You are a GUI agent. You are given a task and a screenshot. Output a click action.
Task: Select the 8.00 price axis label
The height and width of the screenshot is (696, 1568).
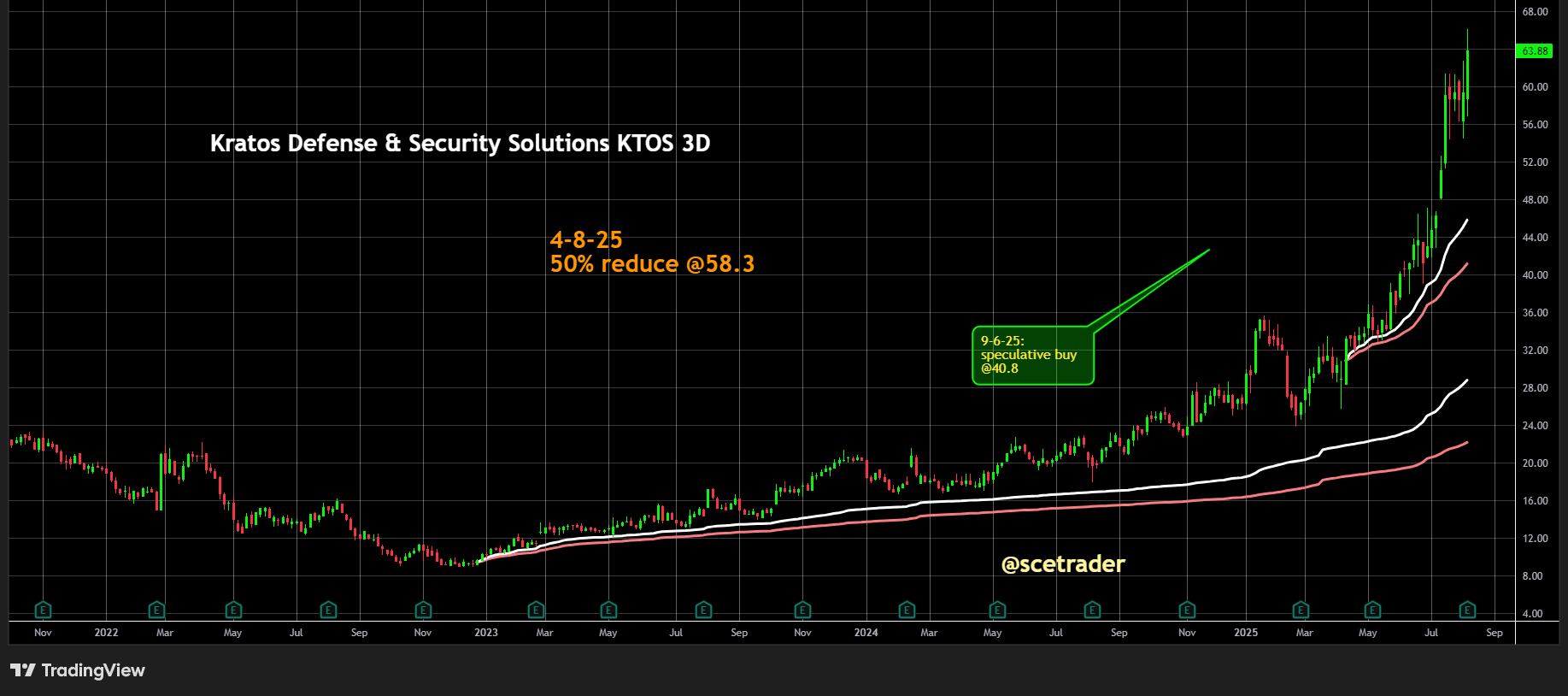(1533, 576)
